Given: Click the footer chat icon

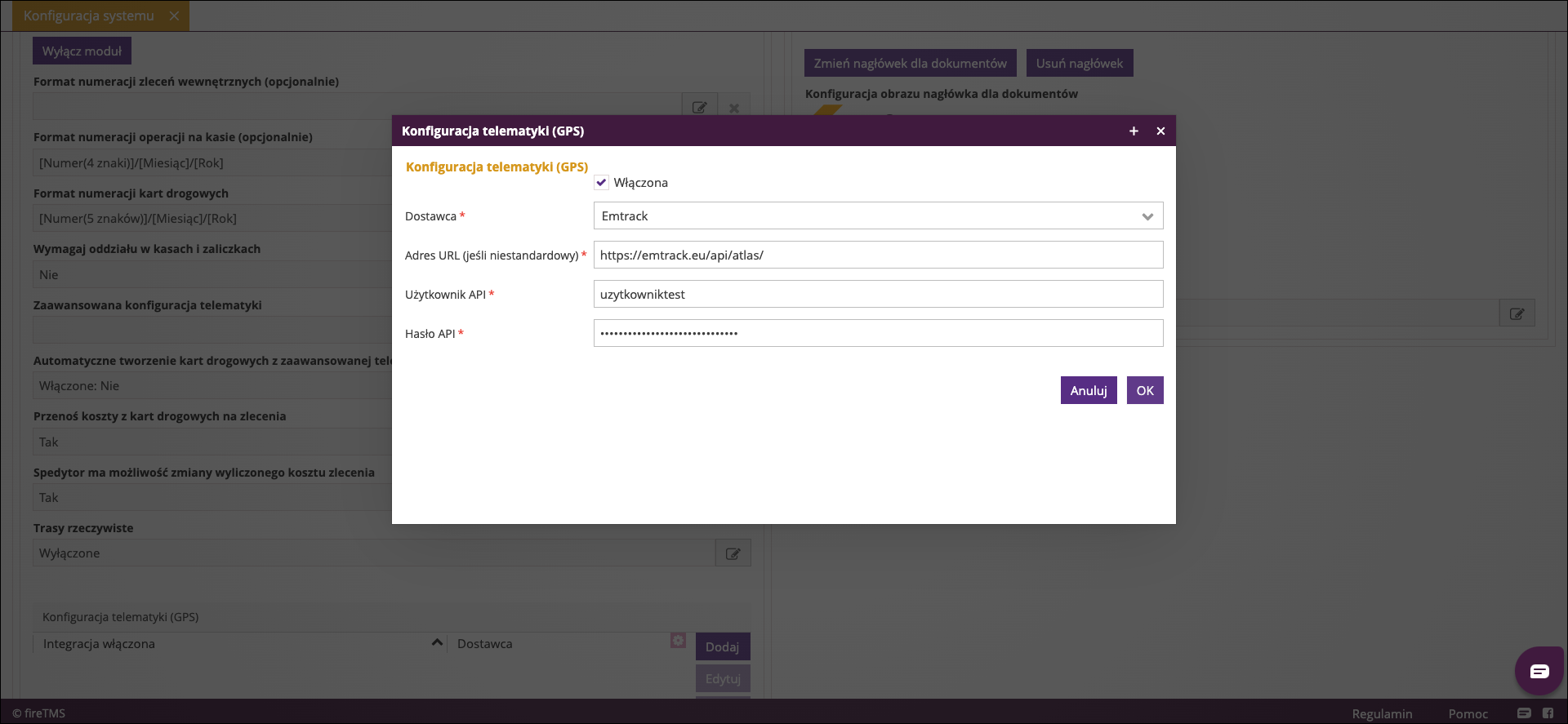Looking at the screenshot, I should pos(1524,713).
